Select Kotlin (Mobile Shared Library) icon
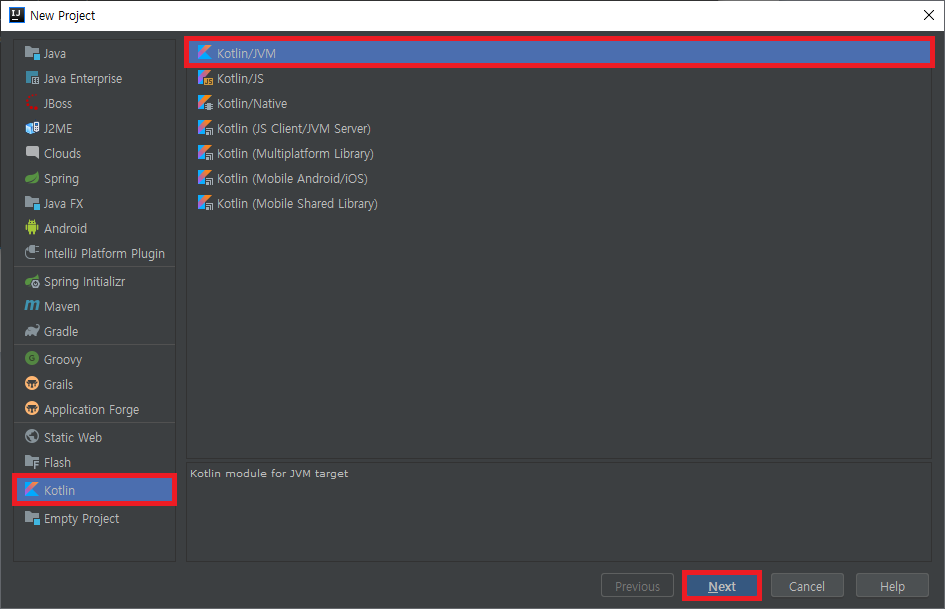945x609 pixels. [206, 203]
